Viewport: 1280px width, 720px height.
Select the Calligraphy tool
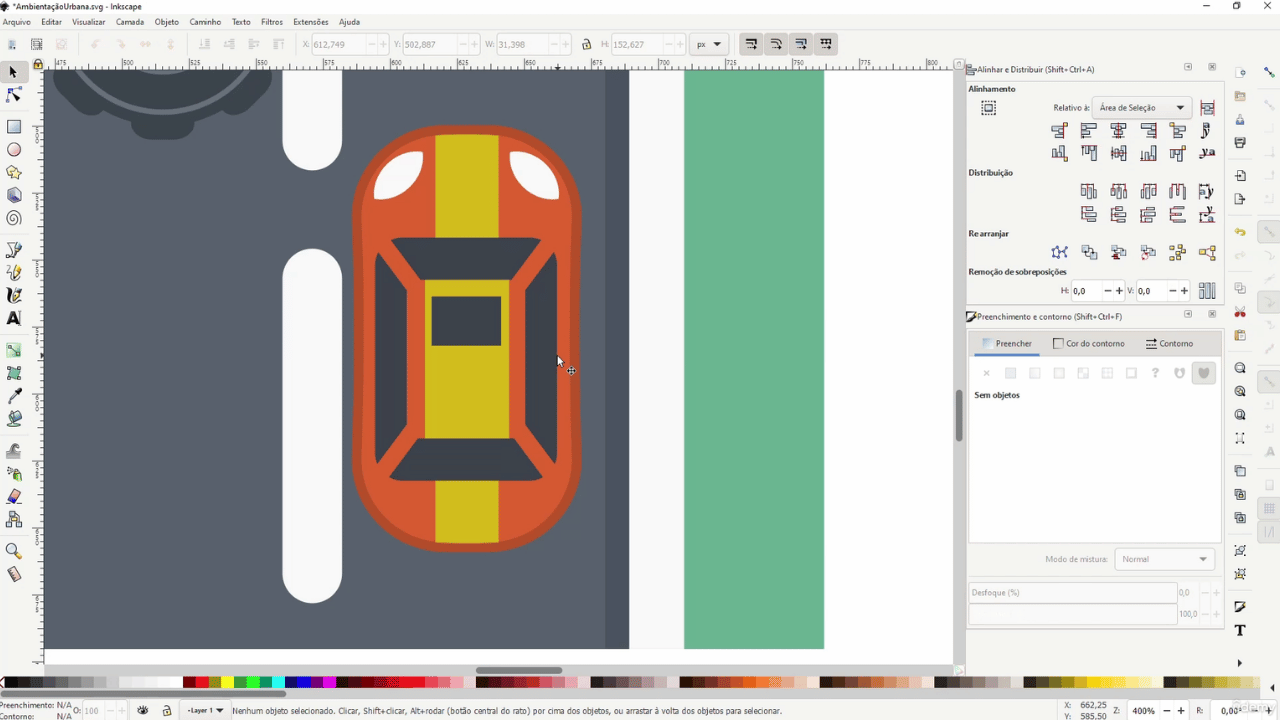click(14, 295)
